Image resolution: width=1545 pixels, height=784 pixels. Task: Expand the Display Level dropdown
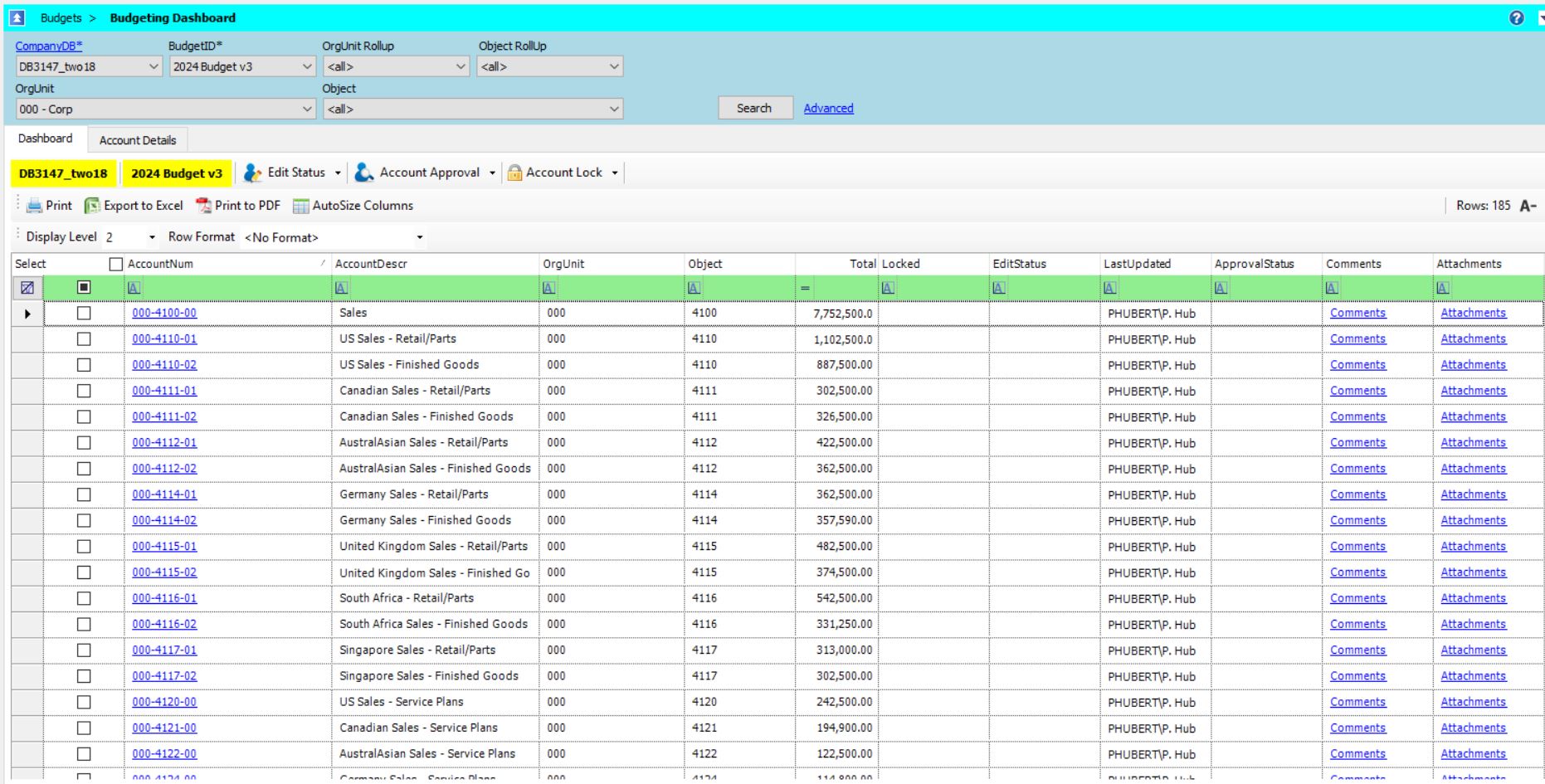(152, 237)
